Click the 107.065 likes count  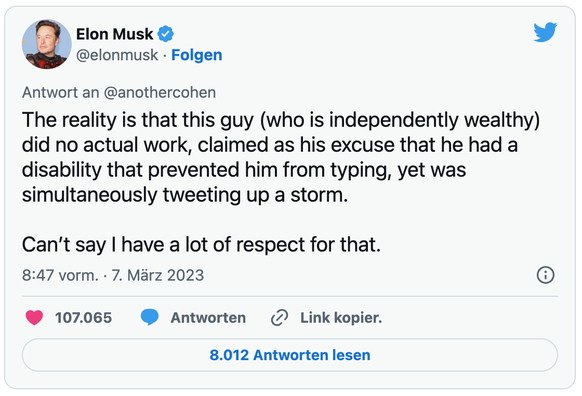tap(84, 318)
